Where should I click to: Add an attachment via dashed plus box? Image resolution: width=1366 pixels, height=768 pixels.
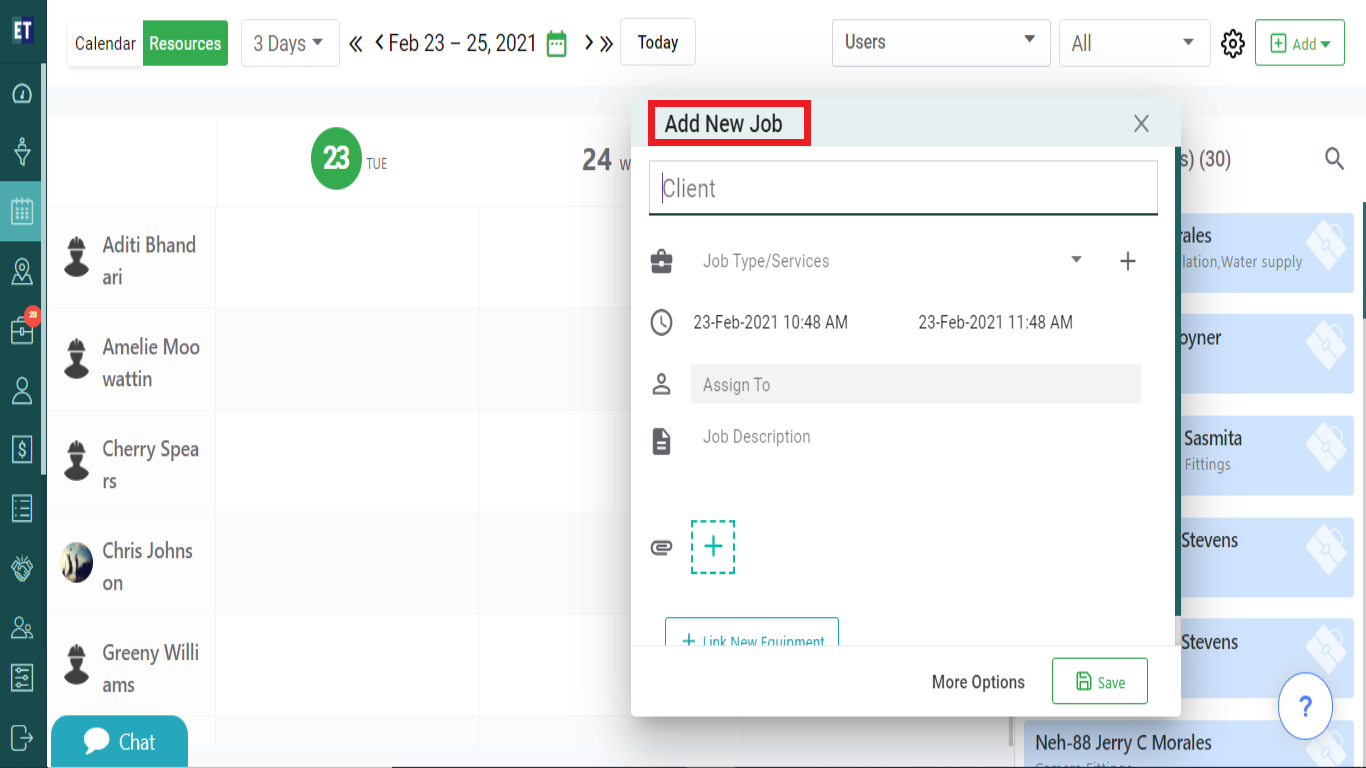(713, 547)
